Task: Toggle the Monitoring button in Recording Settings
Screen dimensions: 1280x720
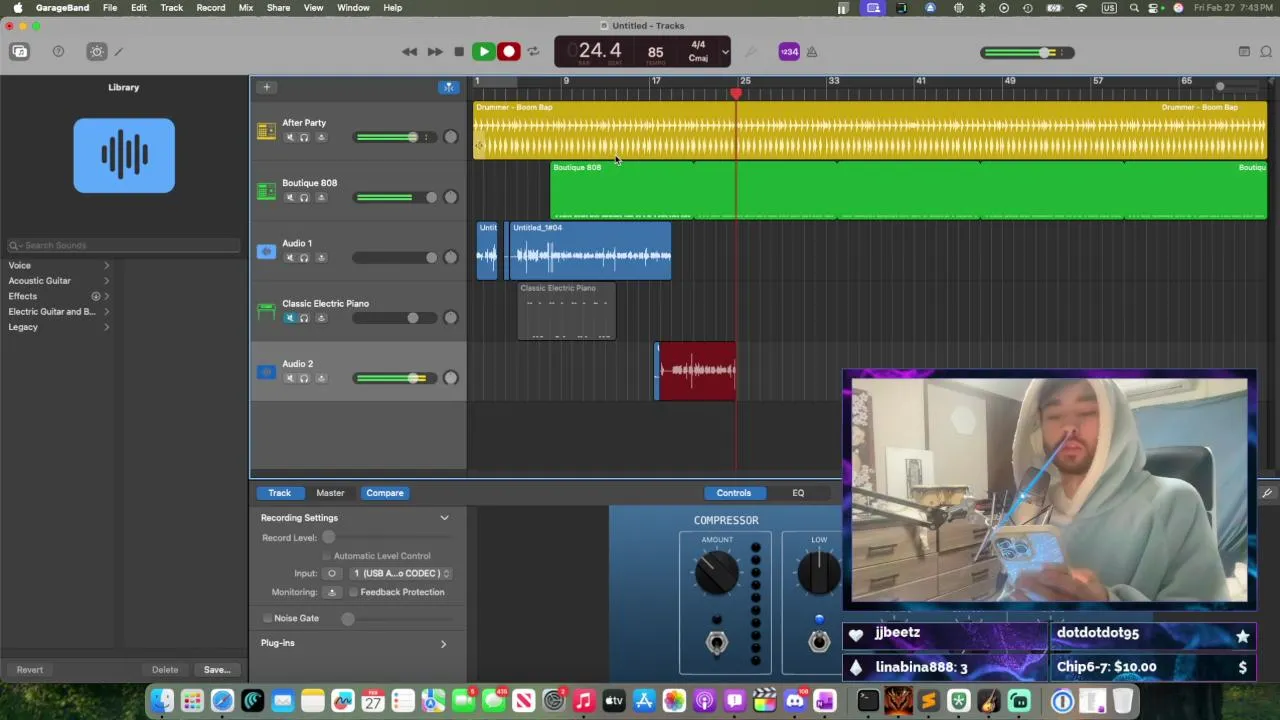Action: pos(332,592)
